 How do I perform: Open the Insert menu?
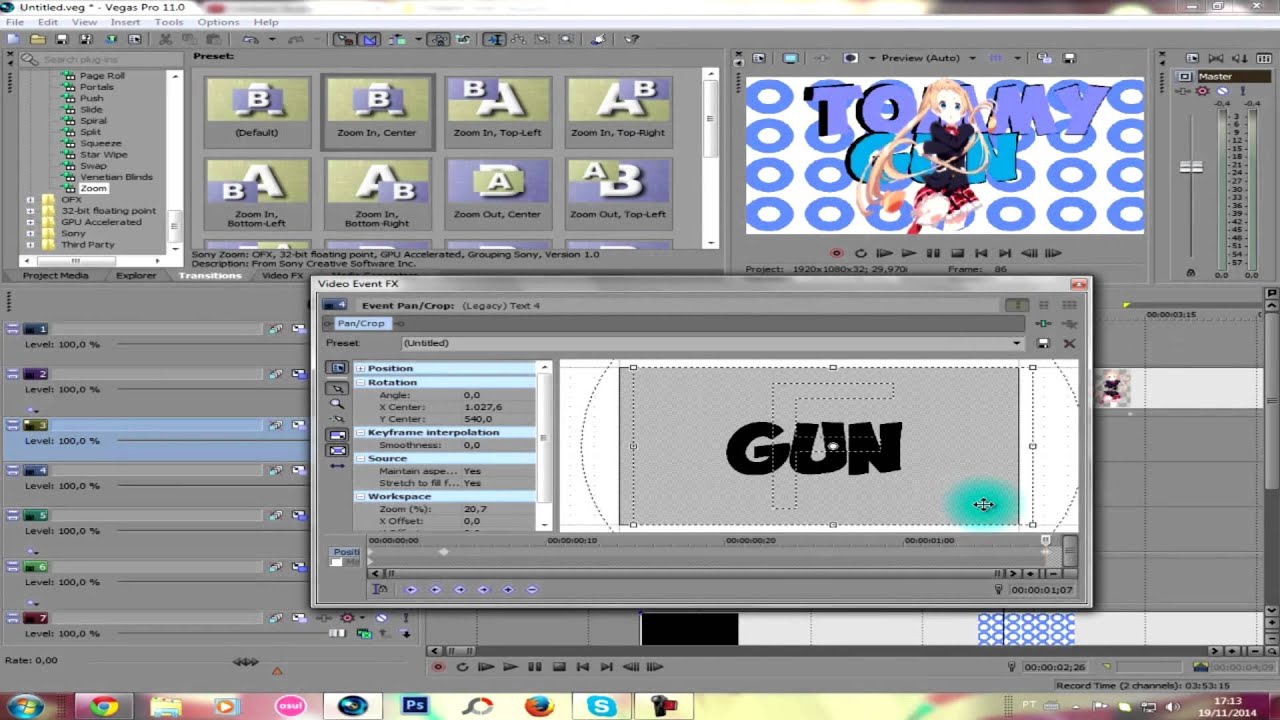pyautogui.click(x=125, y=22)
